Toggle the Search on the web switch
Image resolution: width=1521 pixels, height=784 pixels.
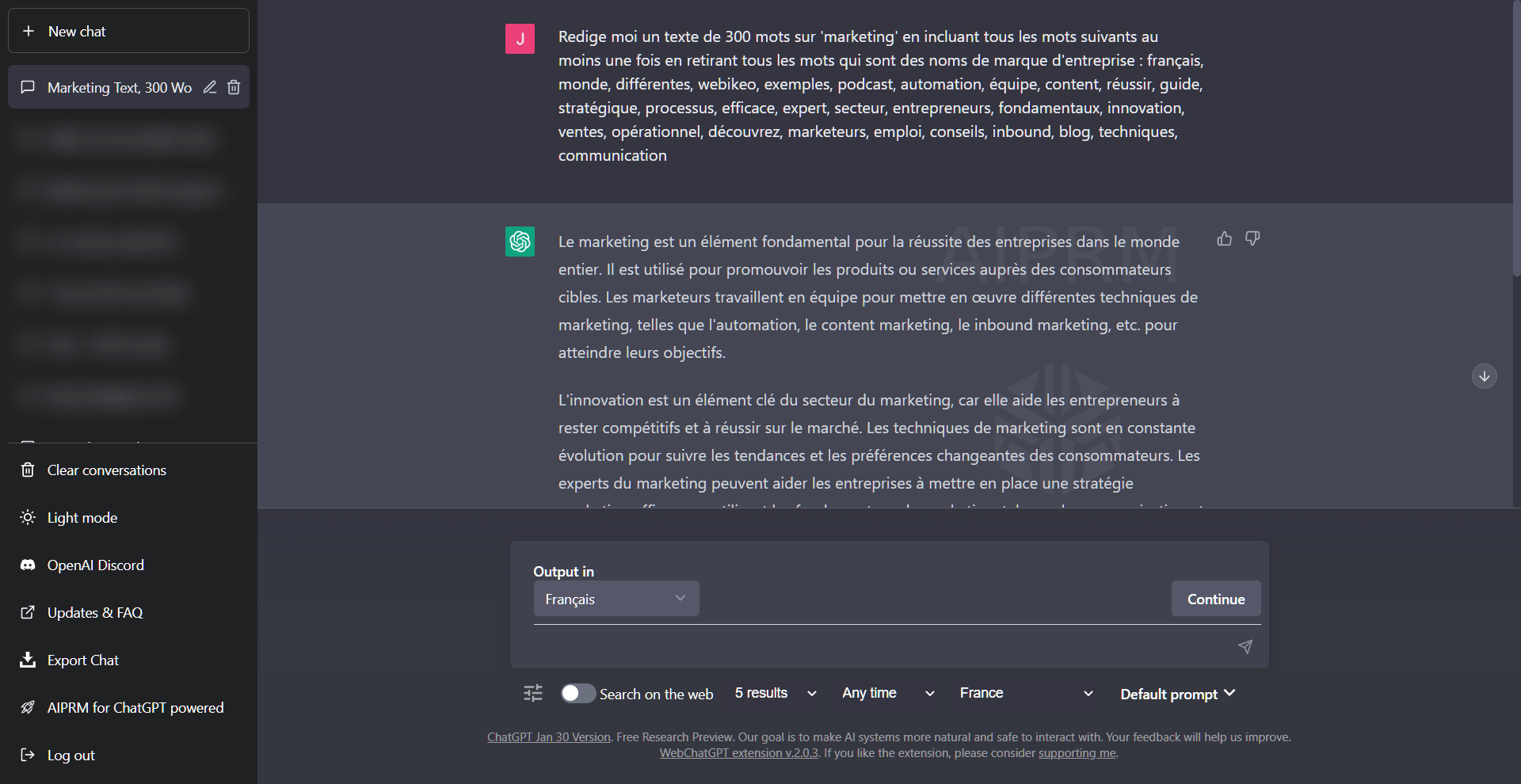click(x=578, y=694)
